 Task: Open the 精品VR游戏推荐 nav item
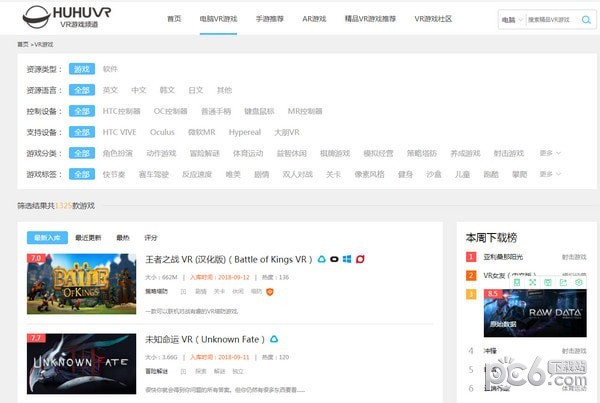point(370,19)
